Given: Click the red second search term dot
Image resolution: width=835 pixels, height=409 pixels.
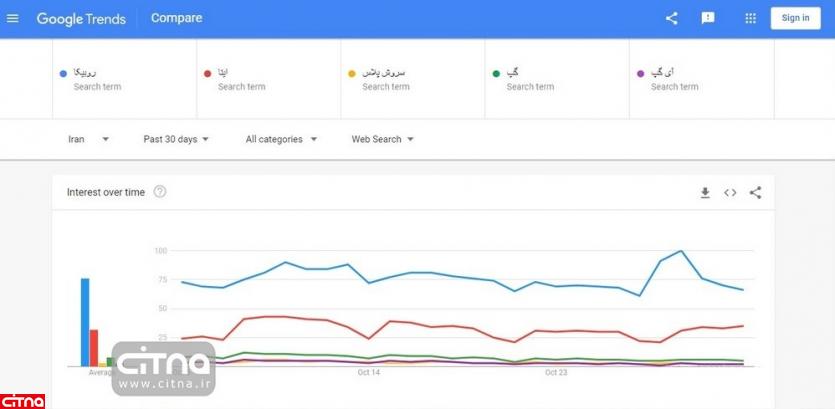Looking at the screenshot, I should click(x=207, y=73).
